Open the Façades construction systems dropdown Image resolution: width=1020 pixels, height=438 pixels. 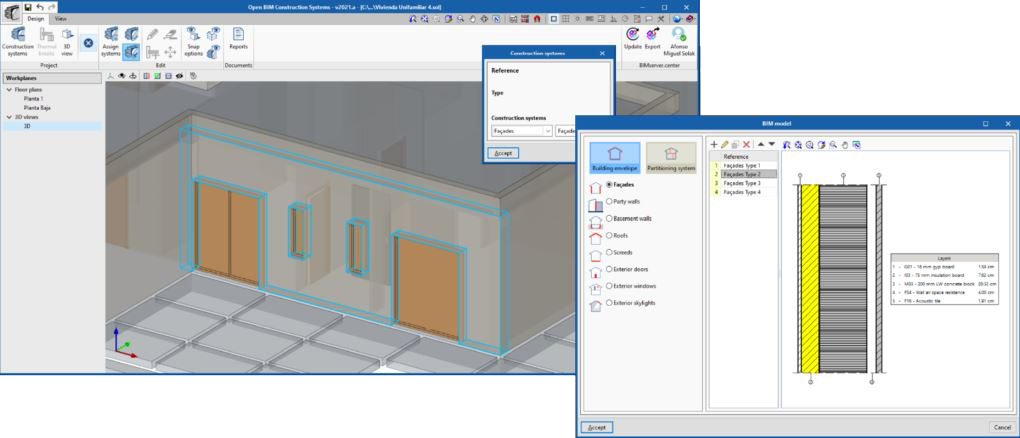[x=547, y=130]
